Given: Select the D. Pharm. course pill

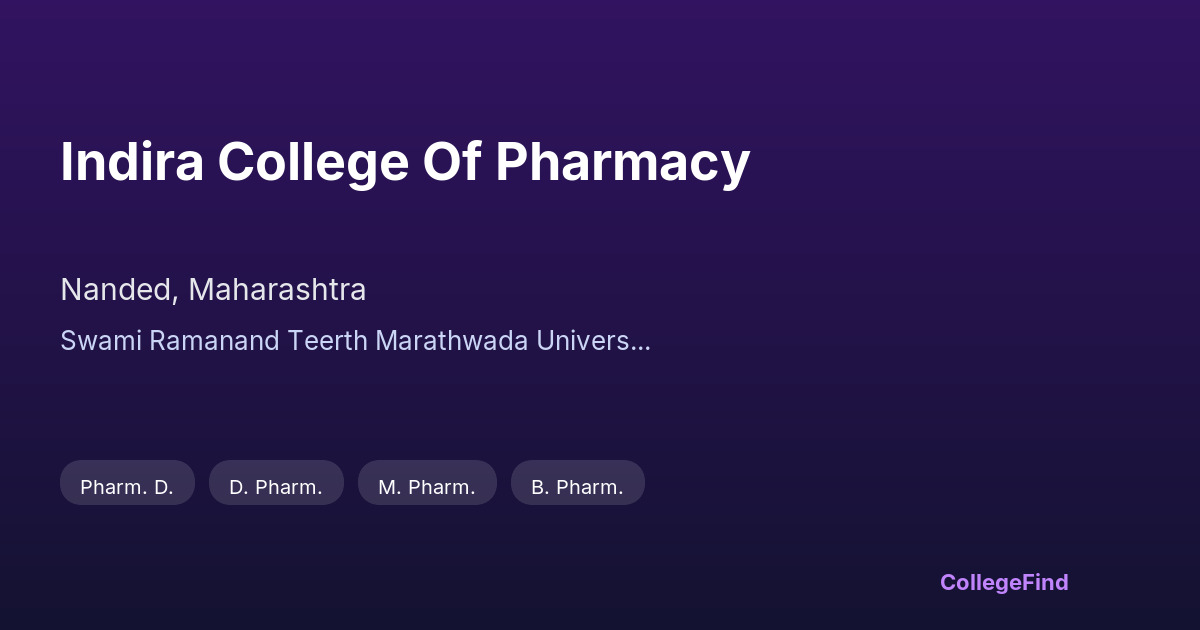Looking at the screenshot, I should pos(276,487).
